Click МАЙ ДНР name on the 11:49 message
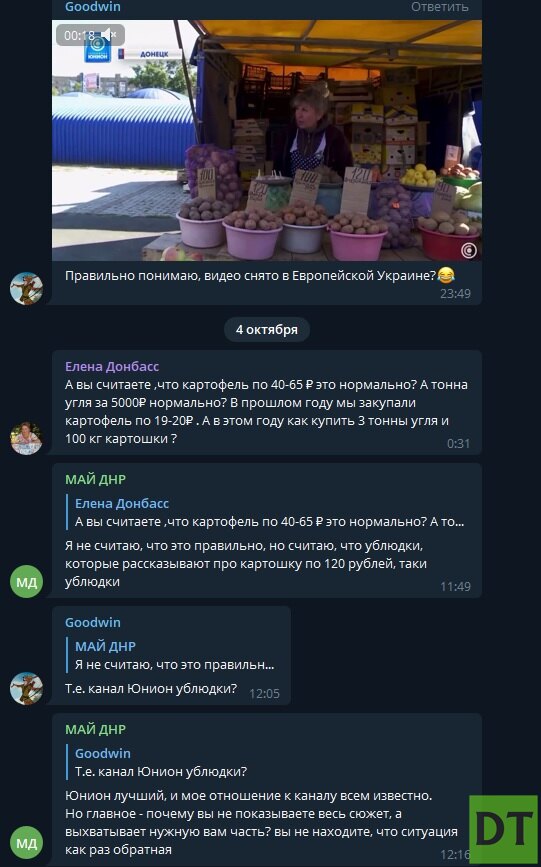541x867 pixels. pos(96,479)
